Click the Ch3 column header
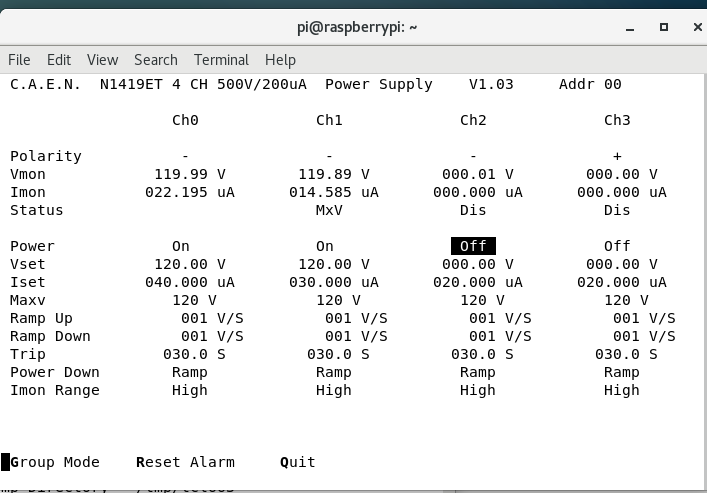707x493 pixels. click(x=617, y=120)
